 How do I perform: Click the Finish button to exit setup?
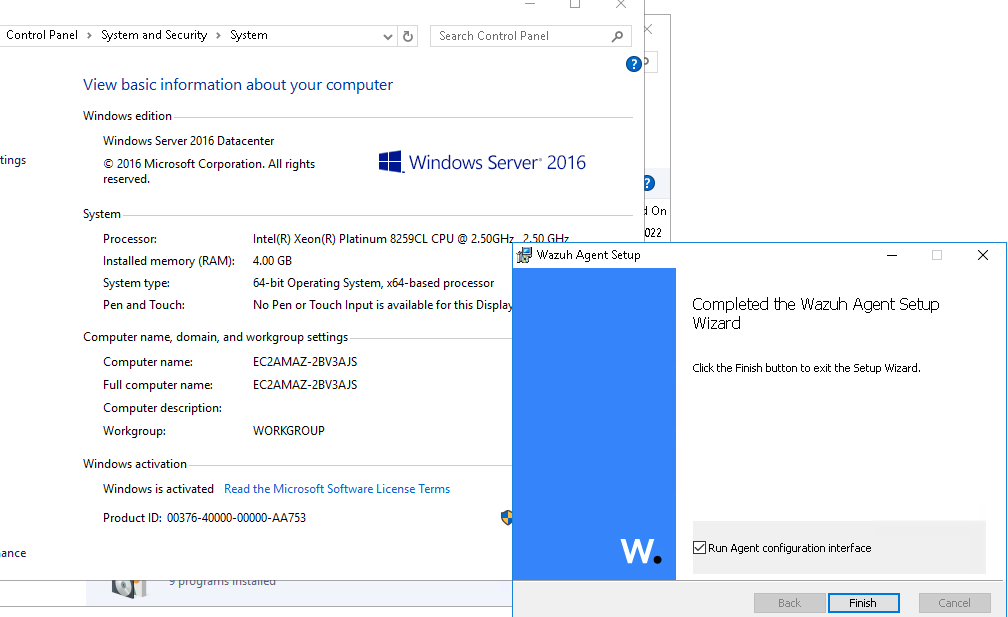pos(863,602)
